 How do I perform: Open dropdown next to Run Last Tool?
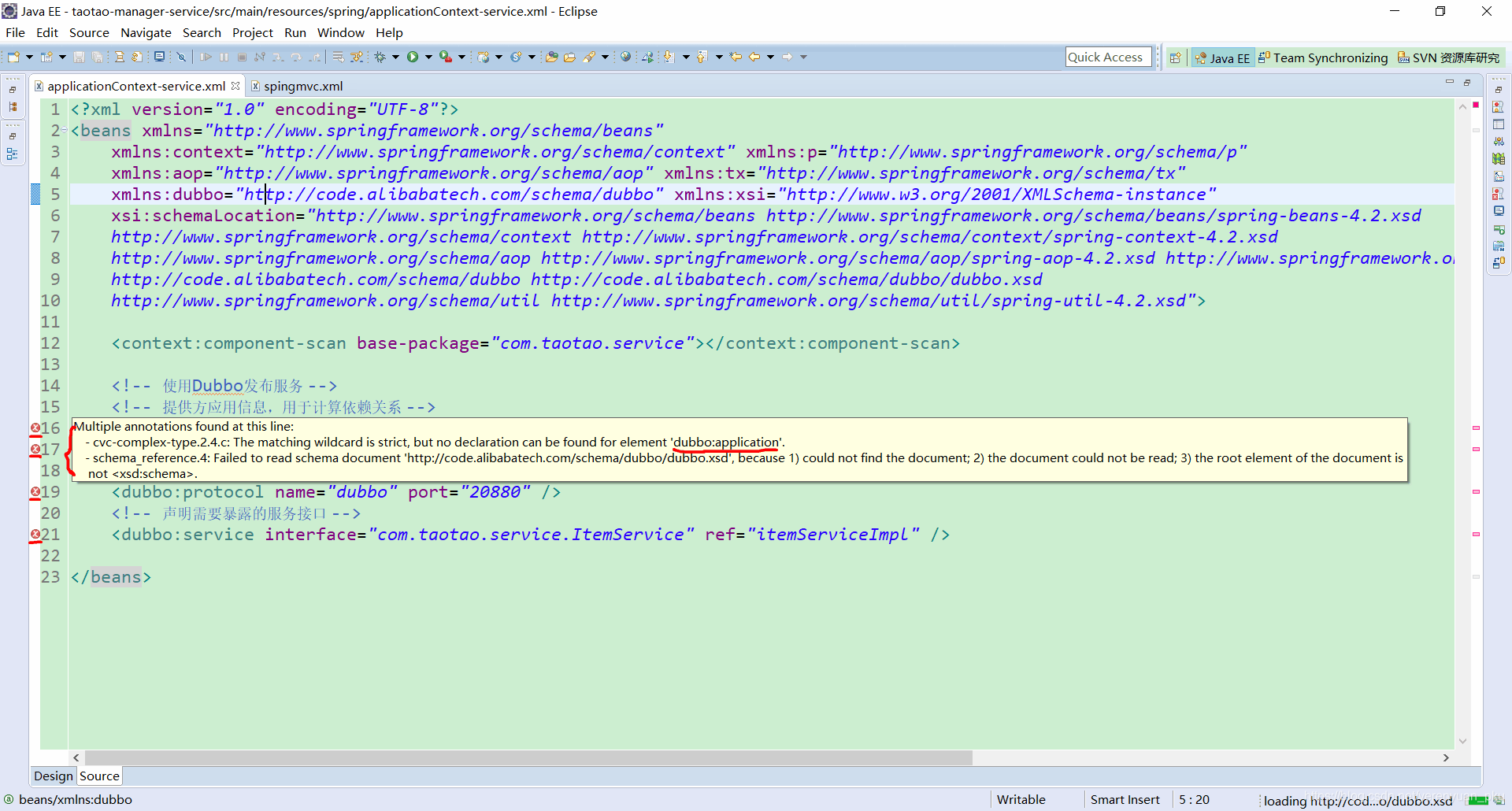(x=461, y=57)
